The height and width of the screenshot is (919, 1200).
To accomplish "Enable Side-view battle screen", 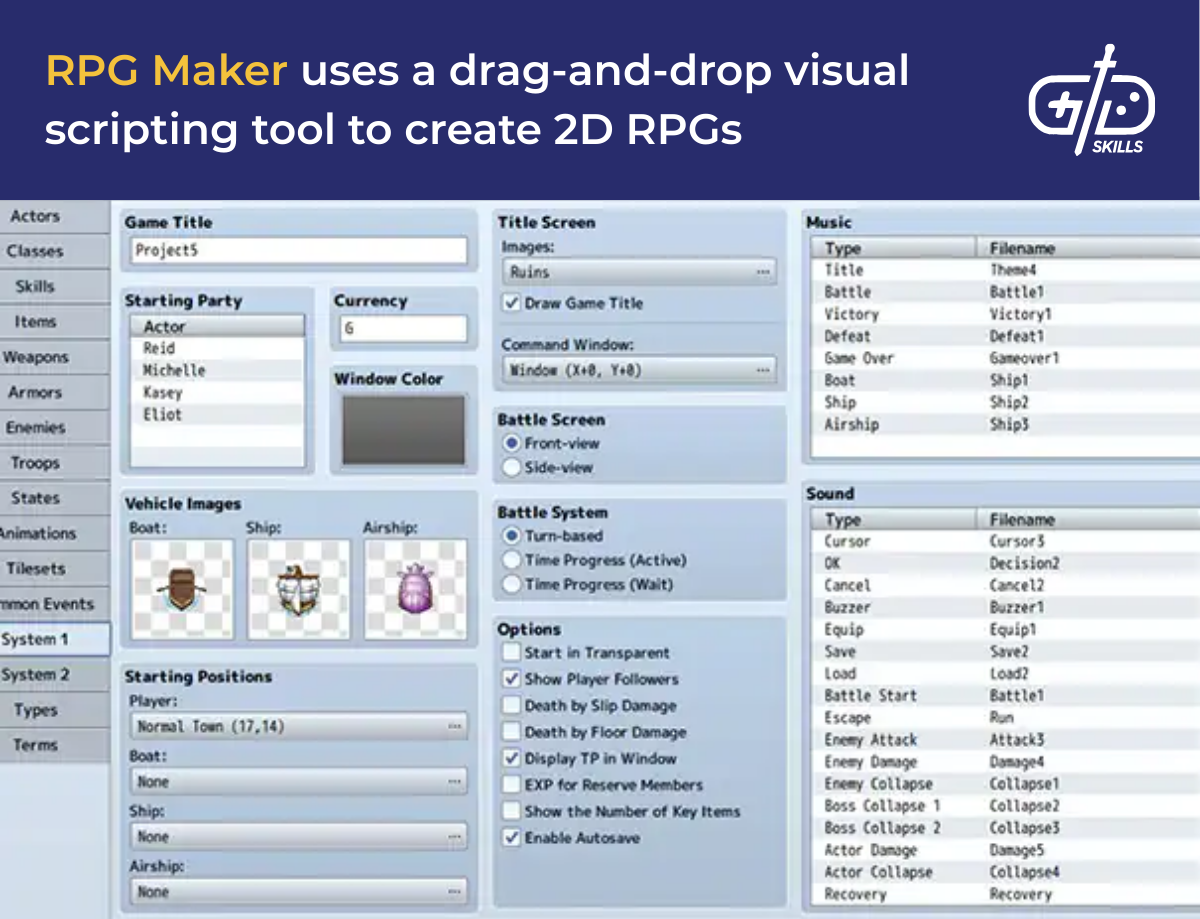I will tap(512, 467).
